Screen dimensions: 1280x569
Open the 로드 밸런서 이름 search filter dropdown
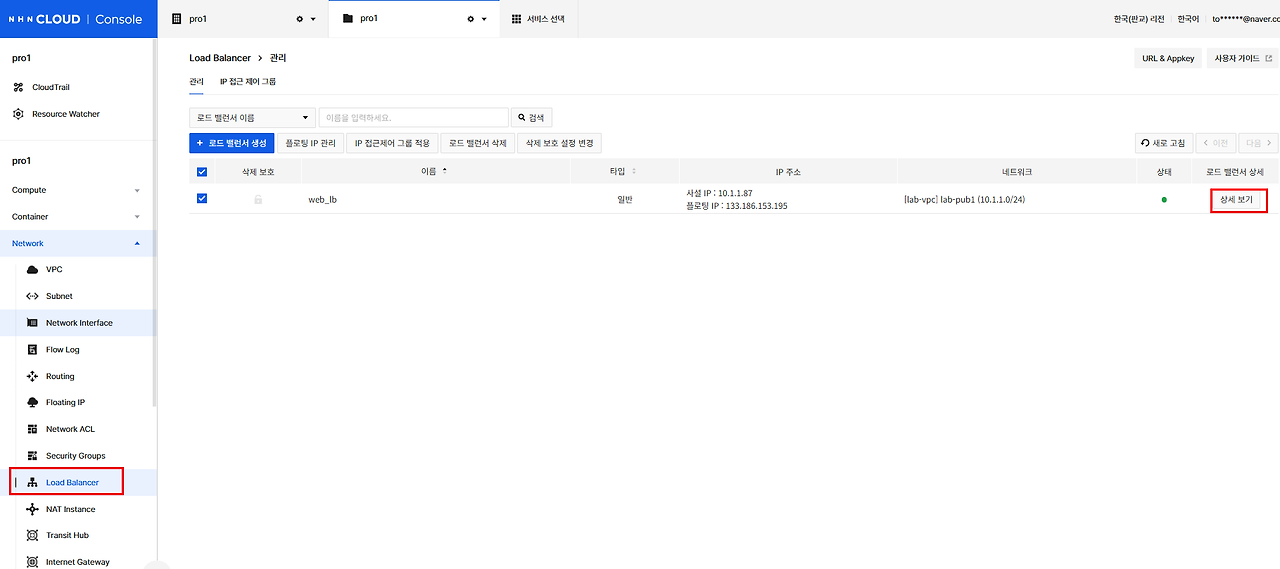click(252, 117)
